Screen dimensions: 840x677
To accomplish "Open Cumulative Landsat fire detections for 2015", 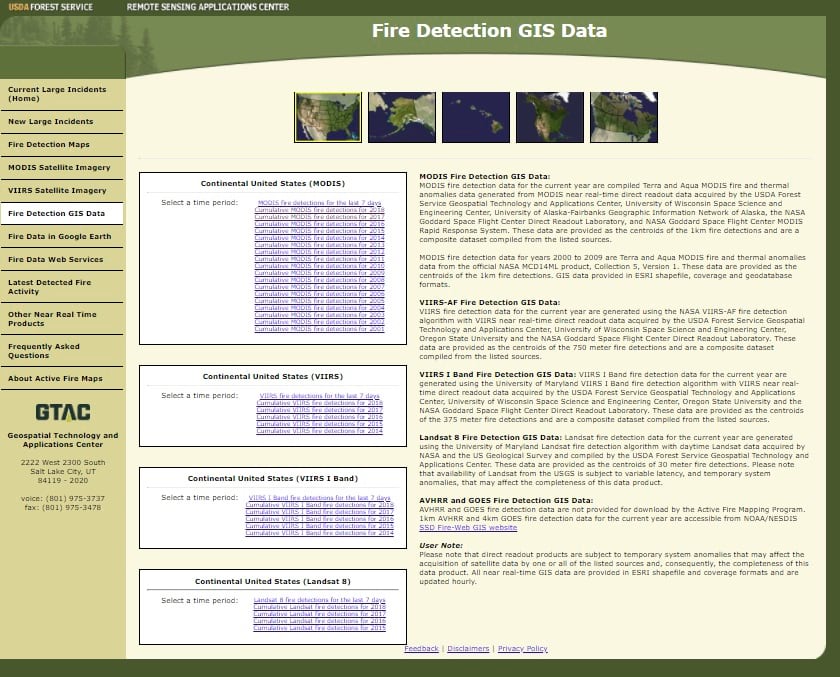I will point(319,628).
